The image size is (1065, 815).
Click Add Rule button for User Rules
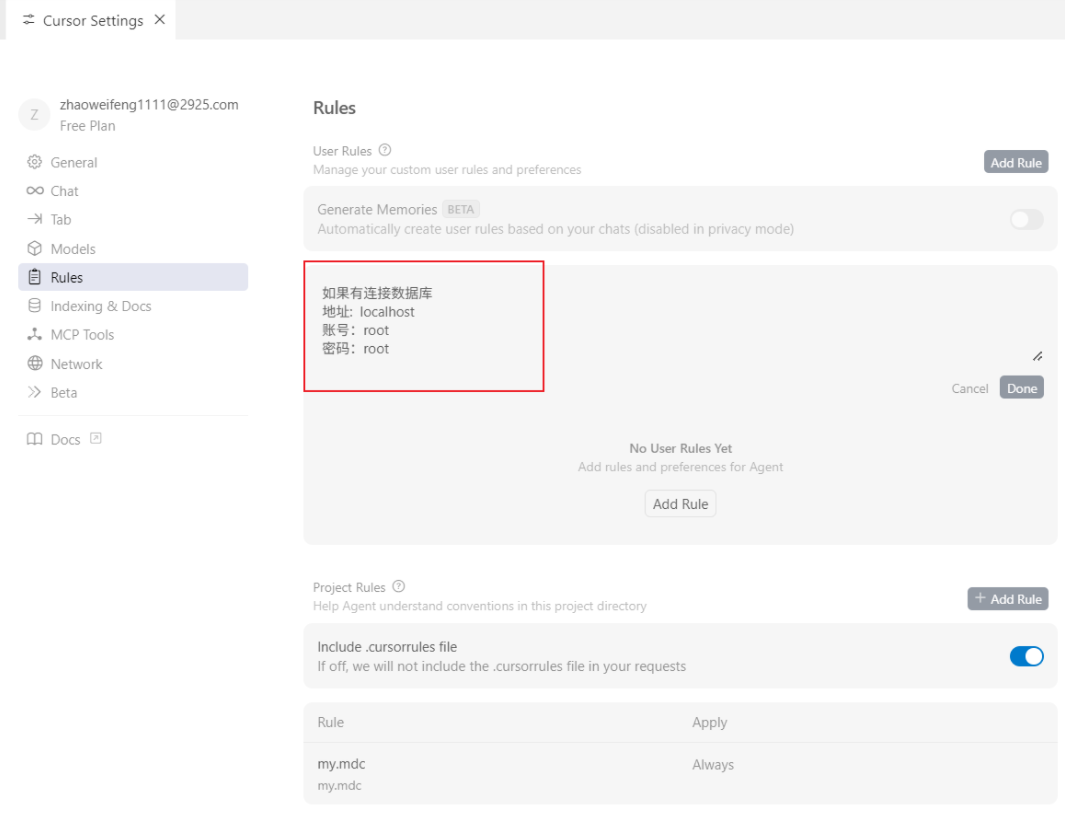(1016, 162)
